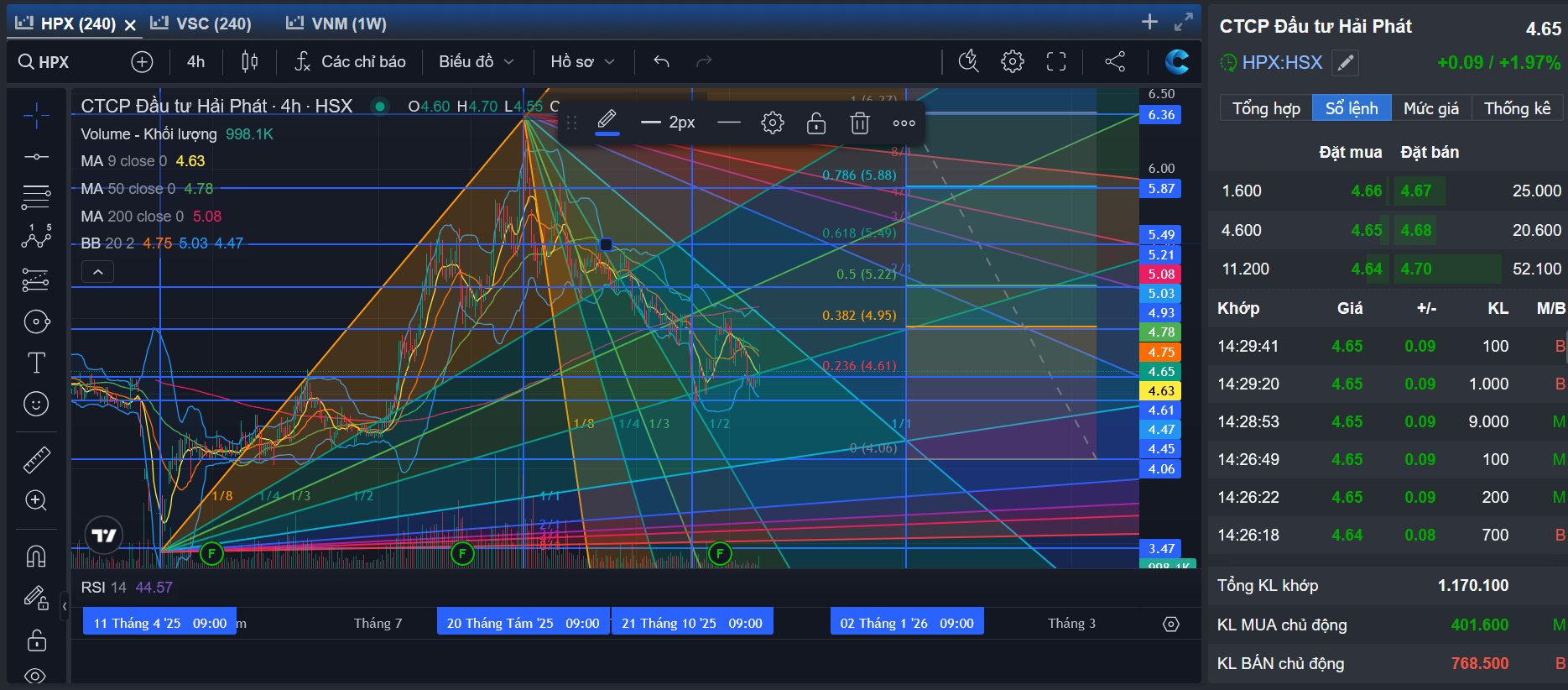
Task: Open the Fibonacci and Gann tools group
Action: [36, 197]
